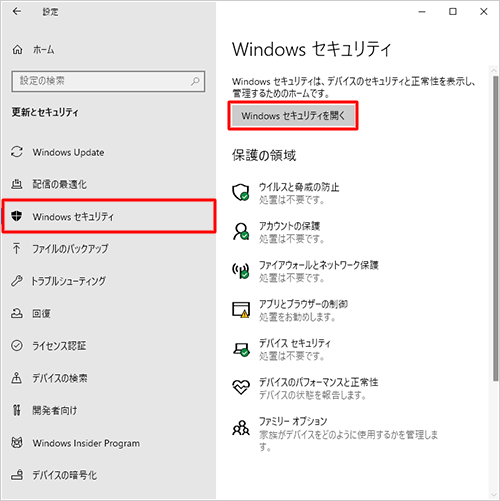This screenshot has height=501, width=500.
Task: Click the home icon beside ホーム
Action: [x=17, y=50]
